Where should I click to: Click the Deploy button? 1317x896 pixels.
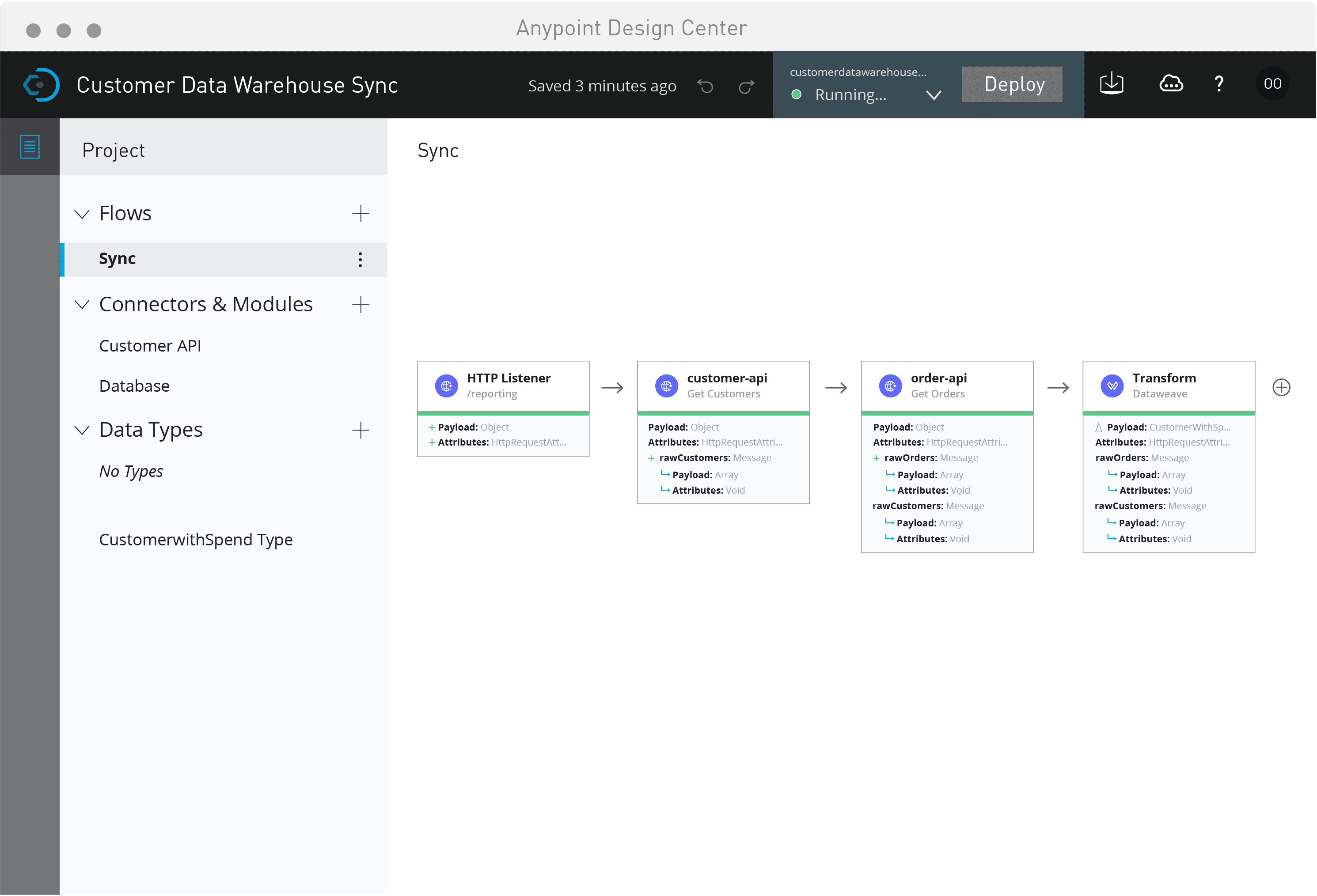coord(1012,84)
